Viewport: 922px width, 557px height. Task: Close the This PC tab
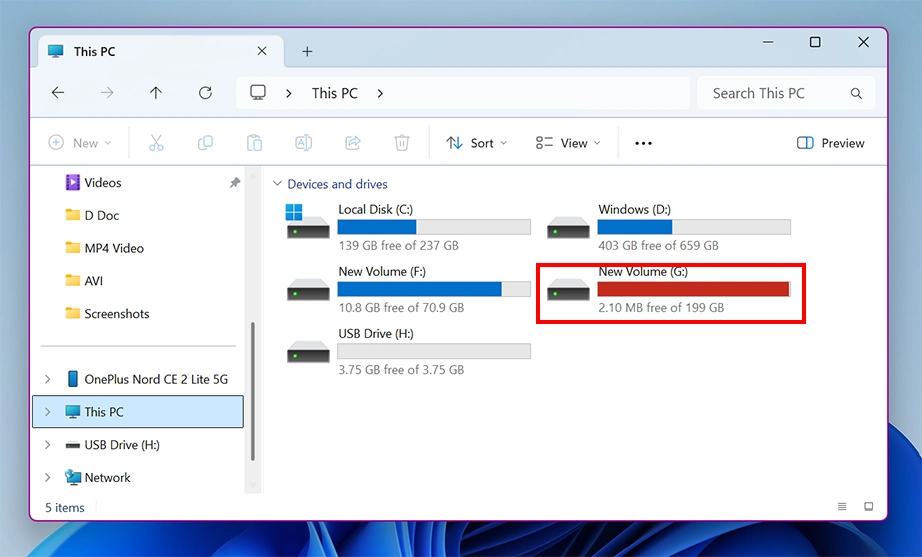262,51
